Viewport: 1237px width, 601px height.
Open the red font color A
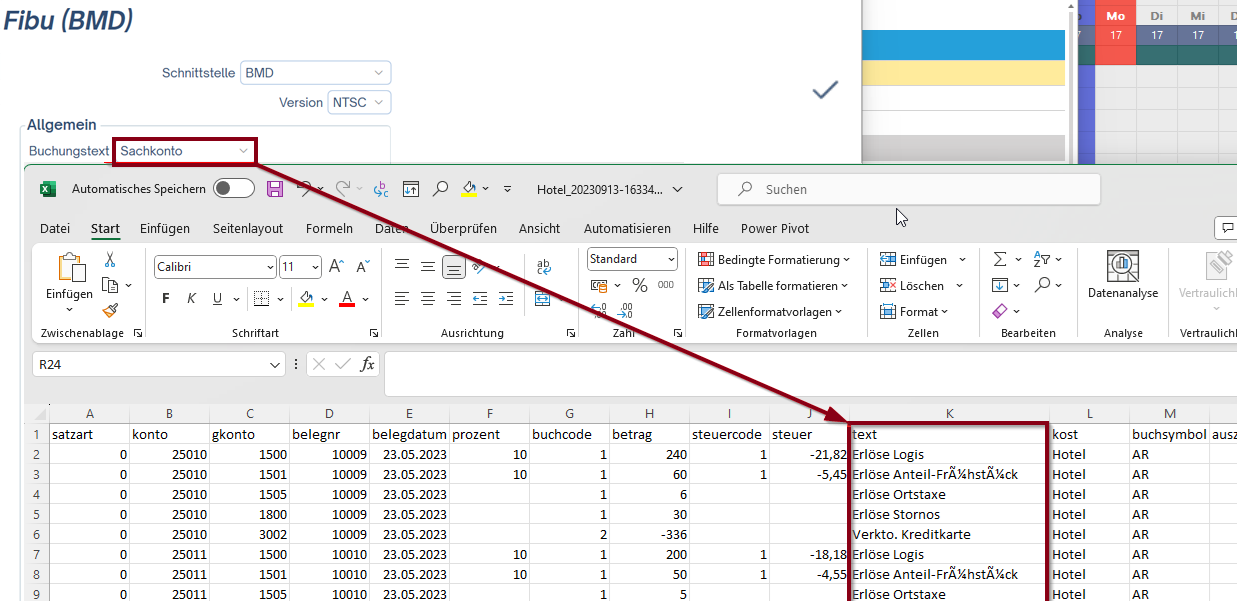pyautogui.click(x=347, y=299)
